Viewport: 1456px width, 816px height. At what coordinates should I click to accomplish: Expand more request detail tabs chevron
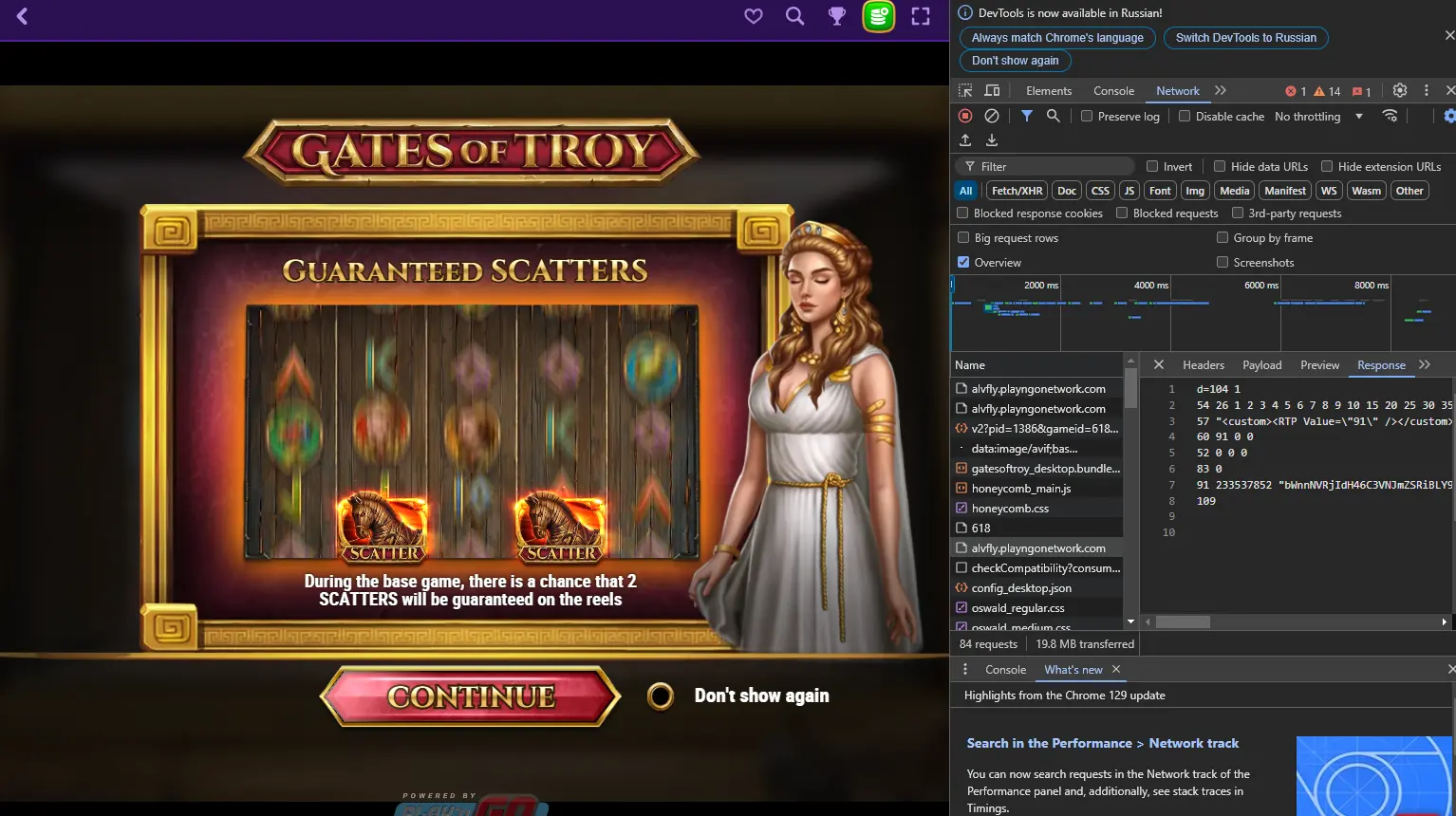[1425, 364]
